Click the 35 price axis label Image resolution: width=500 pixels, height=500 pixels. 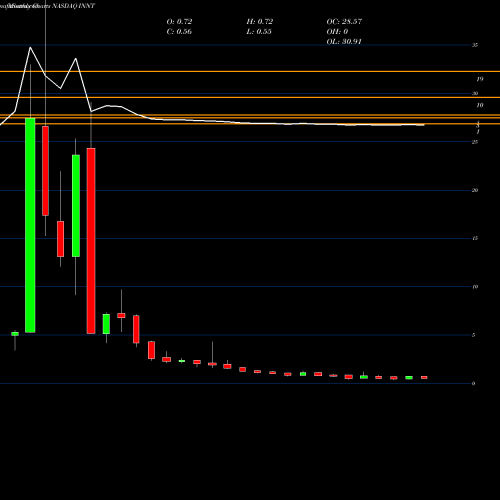475,45
